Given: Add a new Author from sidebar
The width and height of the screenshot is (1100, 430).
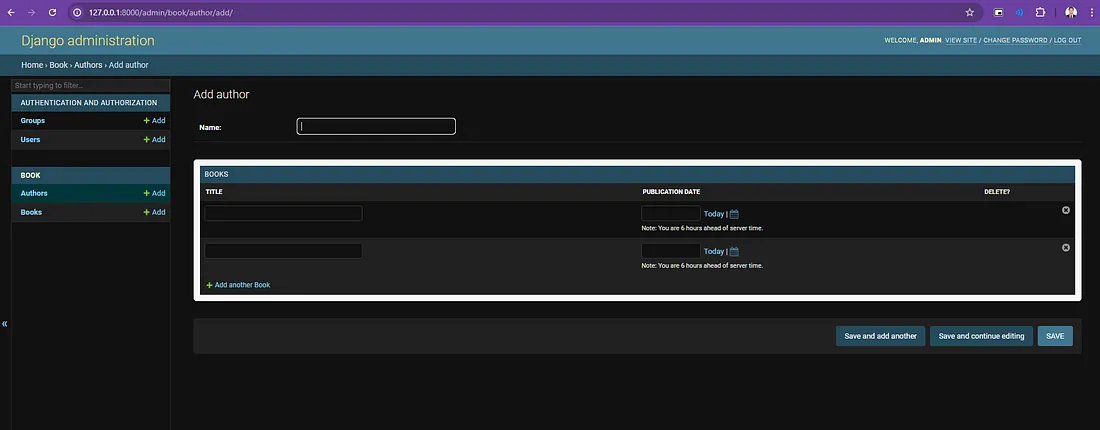Looking at the screenshot, I should (154, 193).
